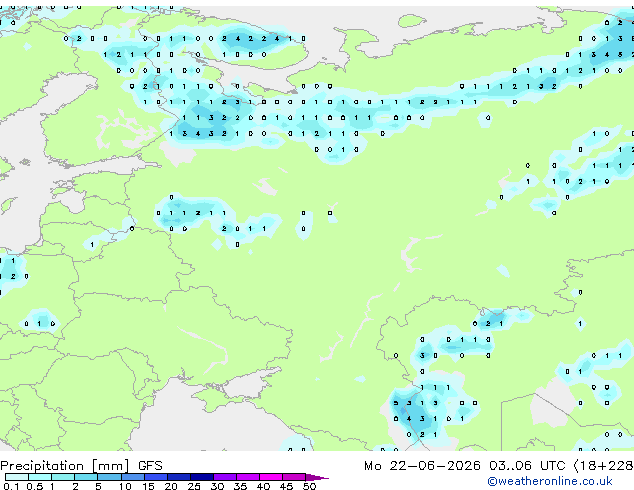This screenshot has height=490, width=634.
Task: Select the lightest 0.1–0.5 mm legend swatch
Action: [17, 477]
